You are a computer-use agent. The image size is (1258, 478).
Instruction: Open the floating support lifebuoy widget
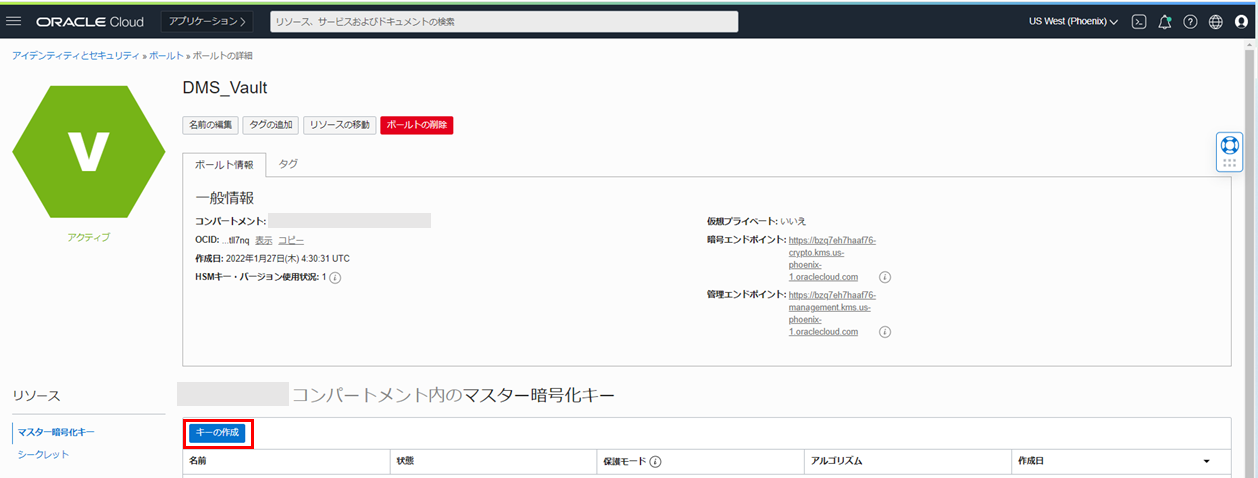pos(1230,145)
